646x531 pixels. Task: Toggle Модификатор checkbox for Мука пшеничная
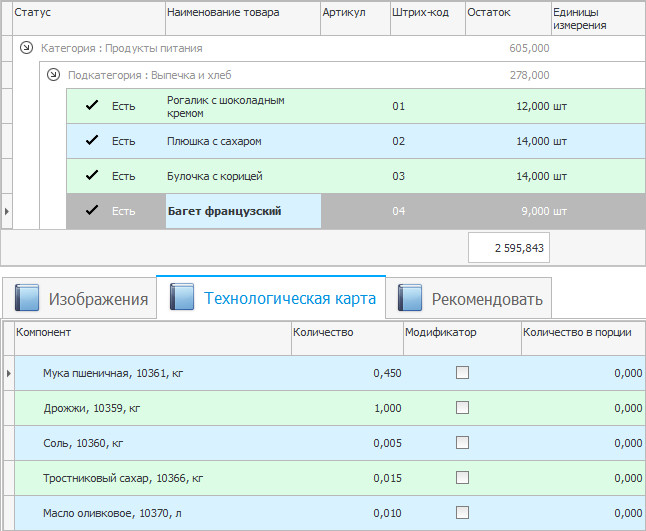(462, 373)
